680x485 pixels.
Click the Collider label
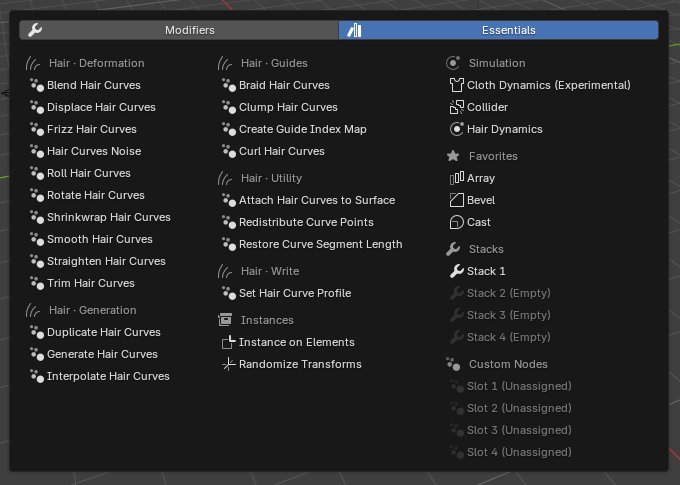click(487, 107)
